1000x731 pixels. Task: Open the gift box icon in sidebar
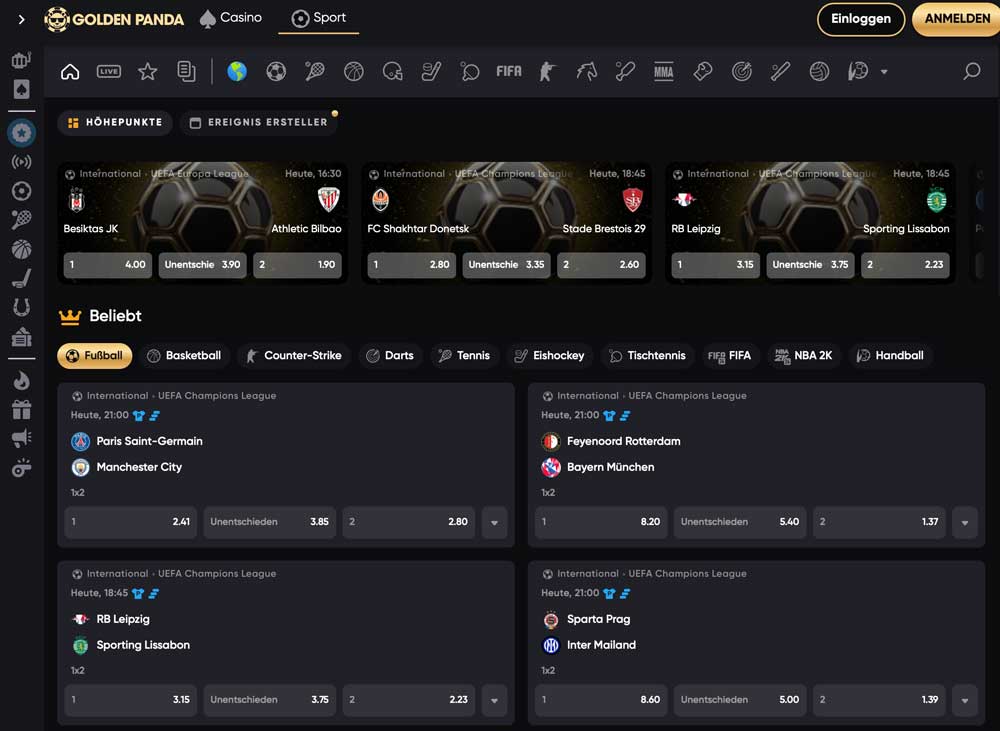(21, 410)
